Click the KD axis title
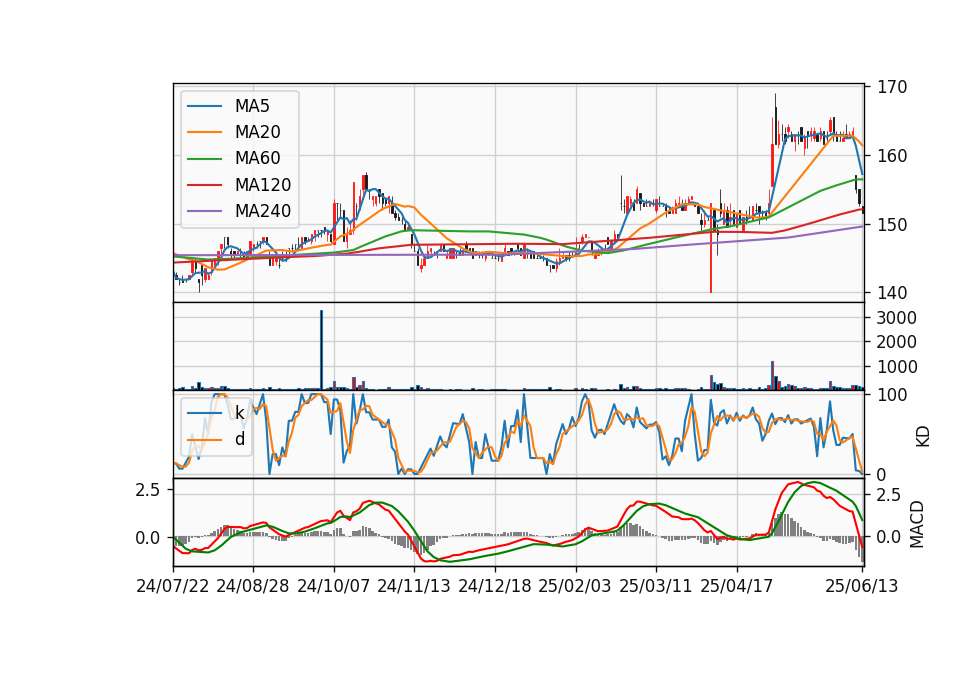Viewport: 960px width, 690px height. pyautogui.click(x=923, y=436)
